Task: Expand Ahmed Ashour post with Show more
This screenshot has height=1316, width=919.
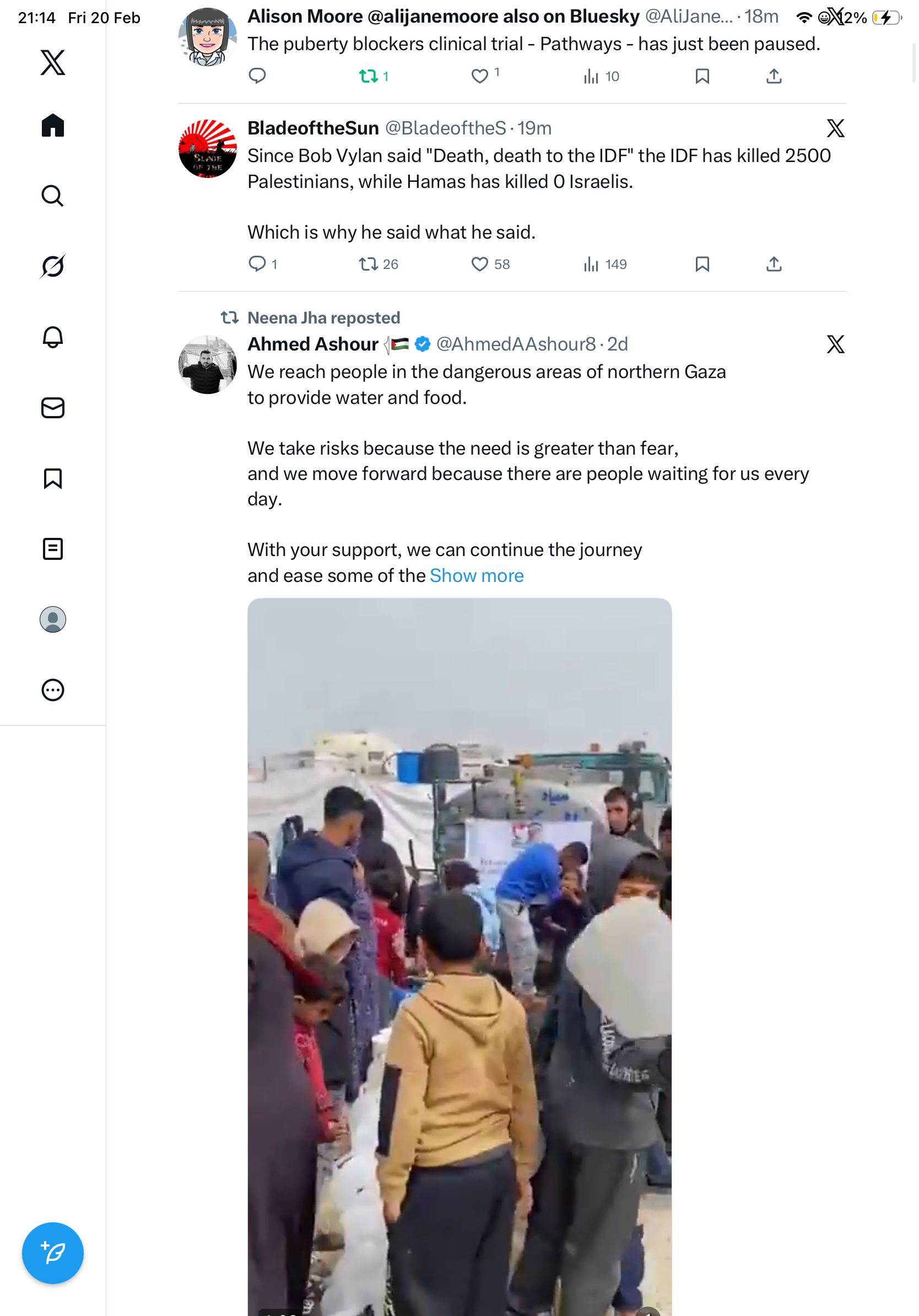Action: point(477,575)
